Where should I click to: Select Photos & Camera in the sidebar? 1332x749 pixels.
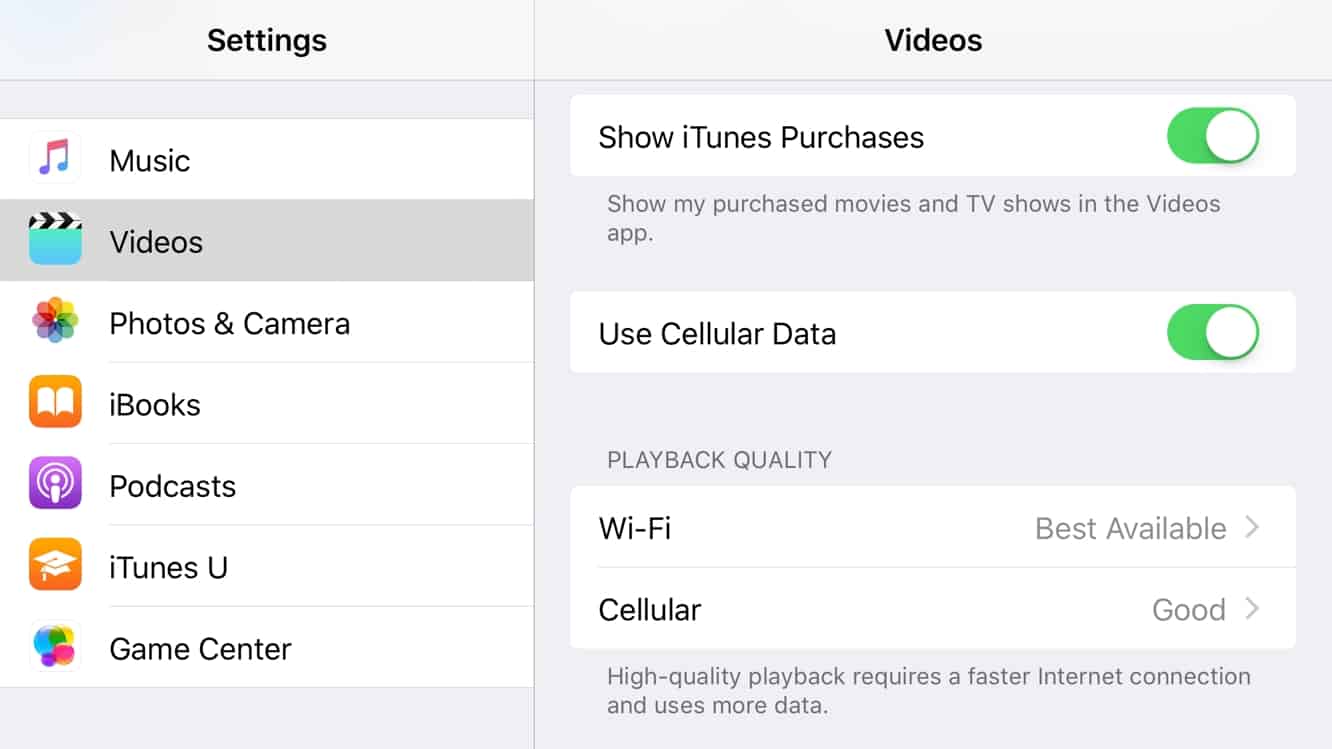point(229,324)
